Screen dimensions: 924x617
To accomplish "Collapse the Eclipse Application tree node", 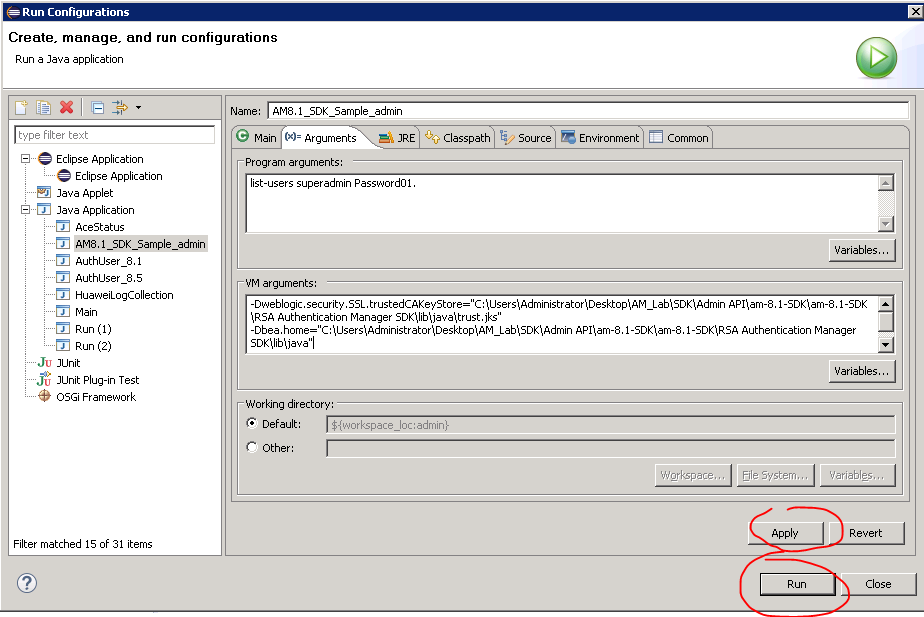I will [26, 159].
